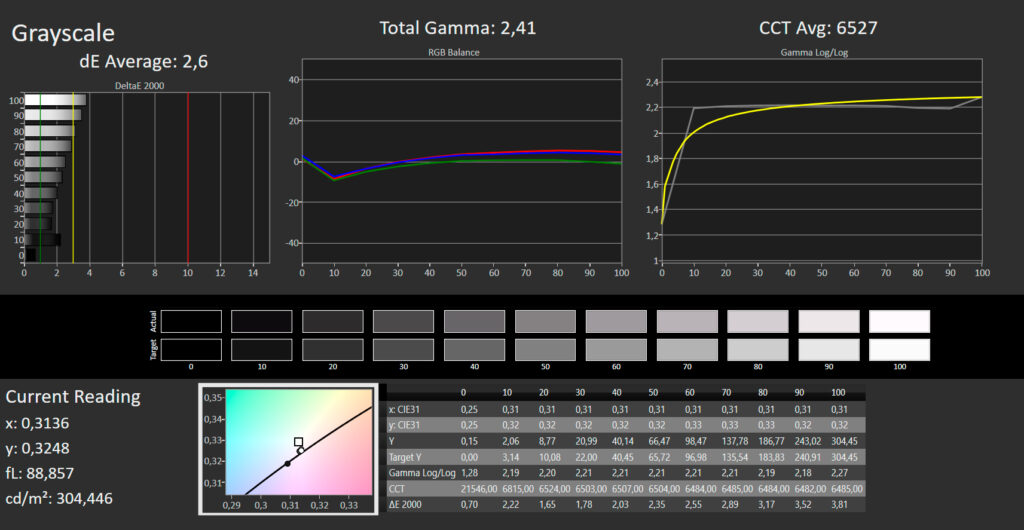1024x530 pixels.
Task: Pick the Target swatch at 30 percent
Action: click(403, 350)
